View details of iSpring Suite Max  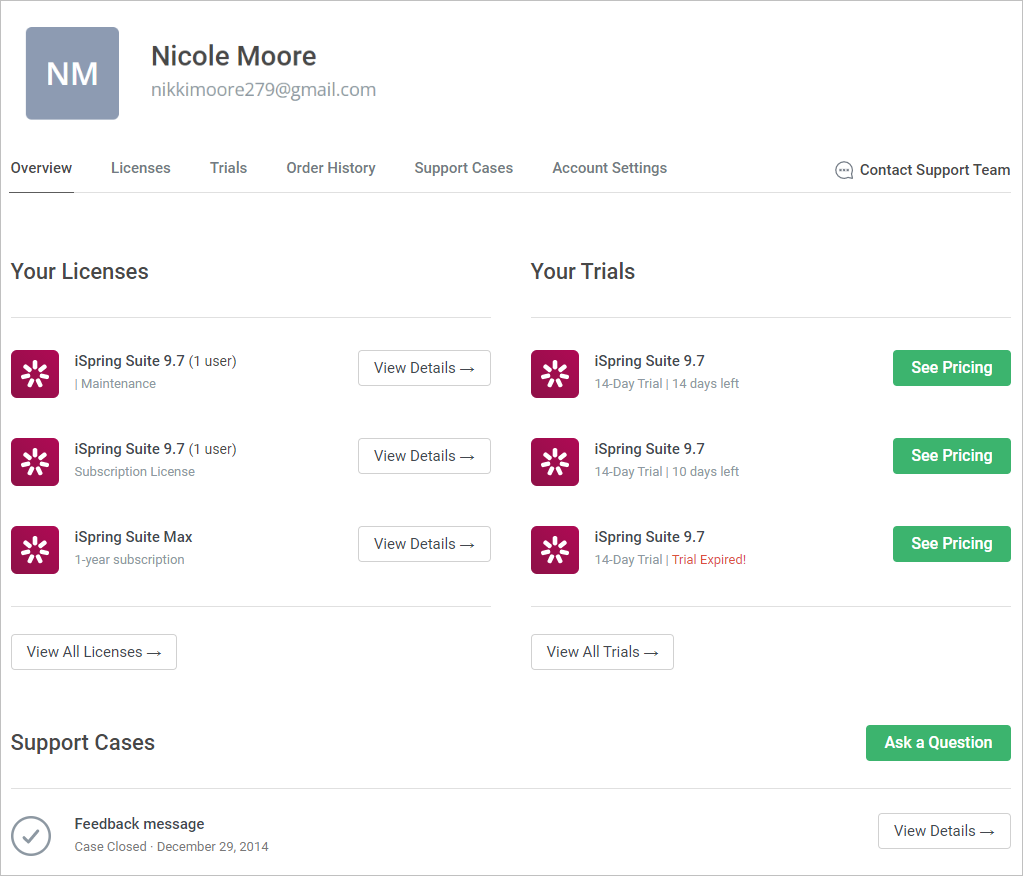[424, 544]
